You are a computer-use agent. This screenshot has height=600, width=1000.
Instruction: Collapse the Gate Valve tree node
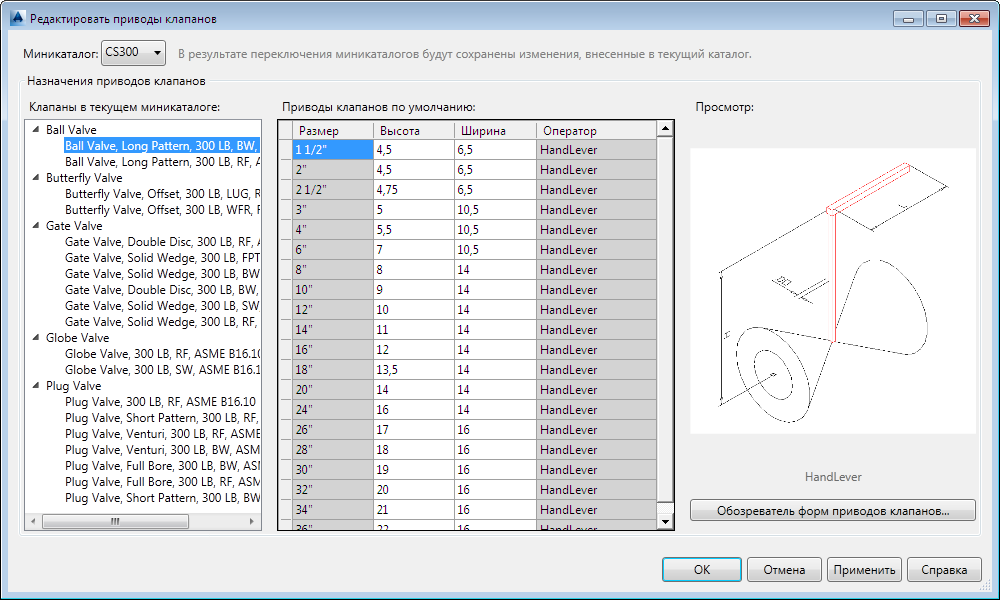[36, 225]
